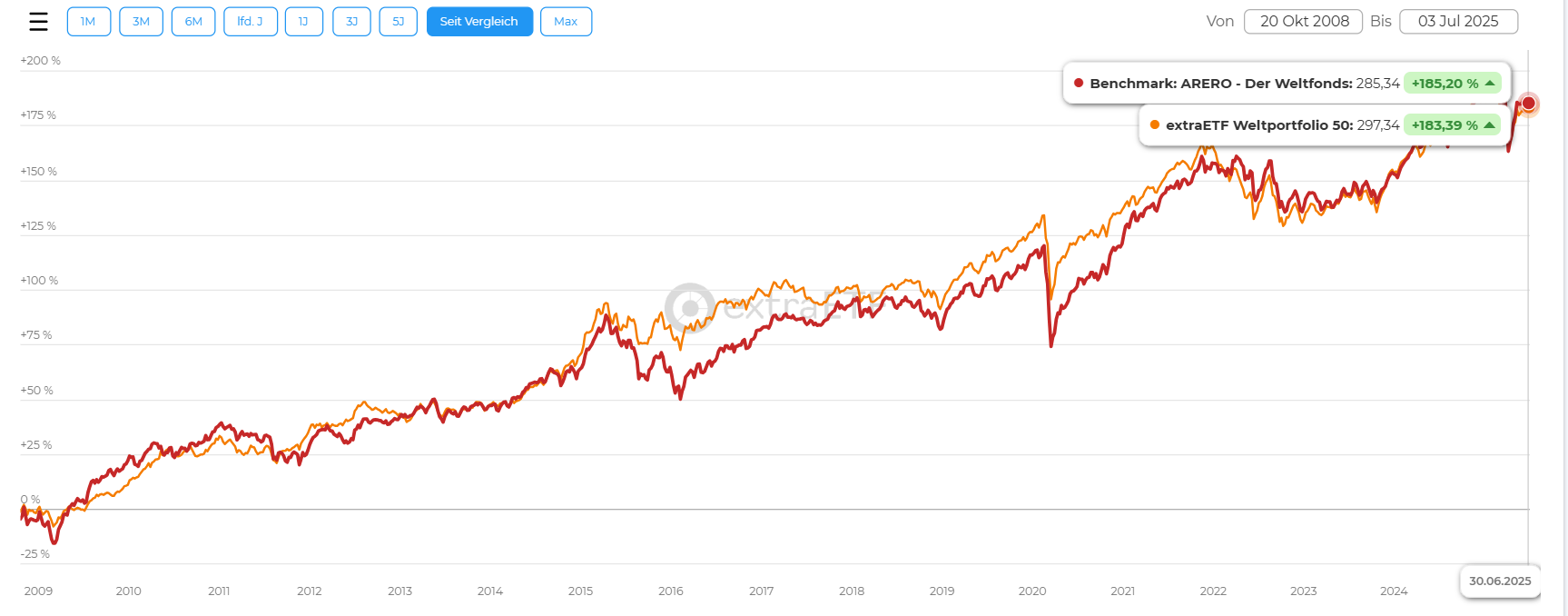
Task: Open the Von date field 20 Okt 2008
Action: [x=1304, y=22]
